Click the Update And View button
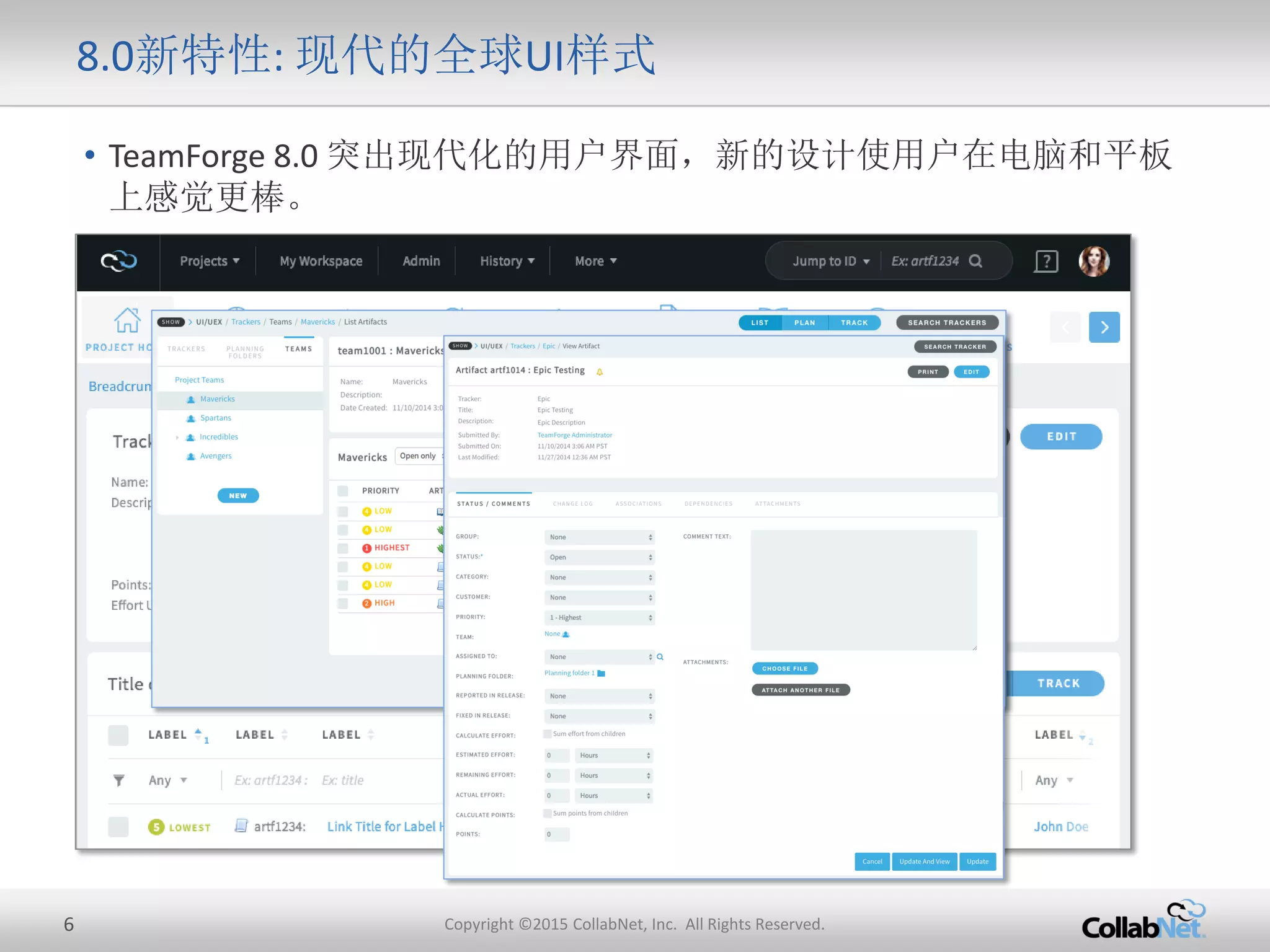 [x=925, y=862]
